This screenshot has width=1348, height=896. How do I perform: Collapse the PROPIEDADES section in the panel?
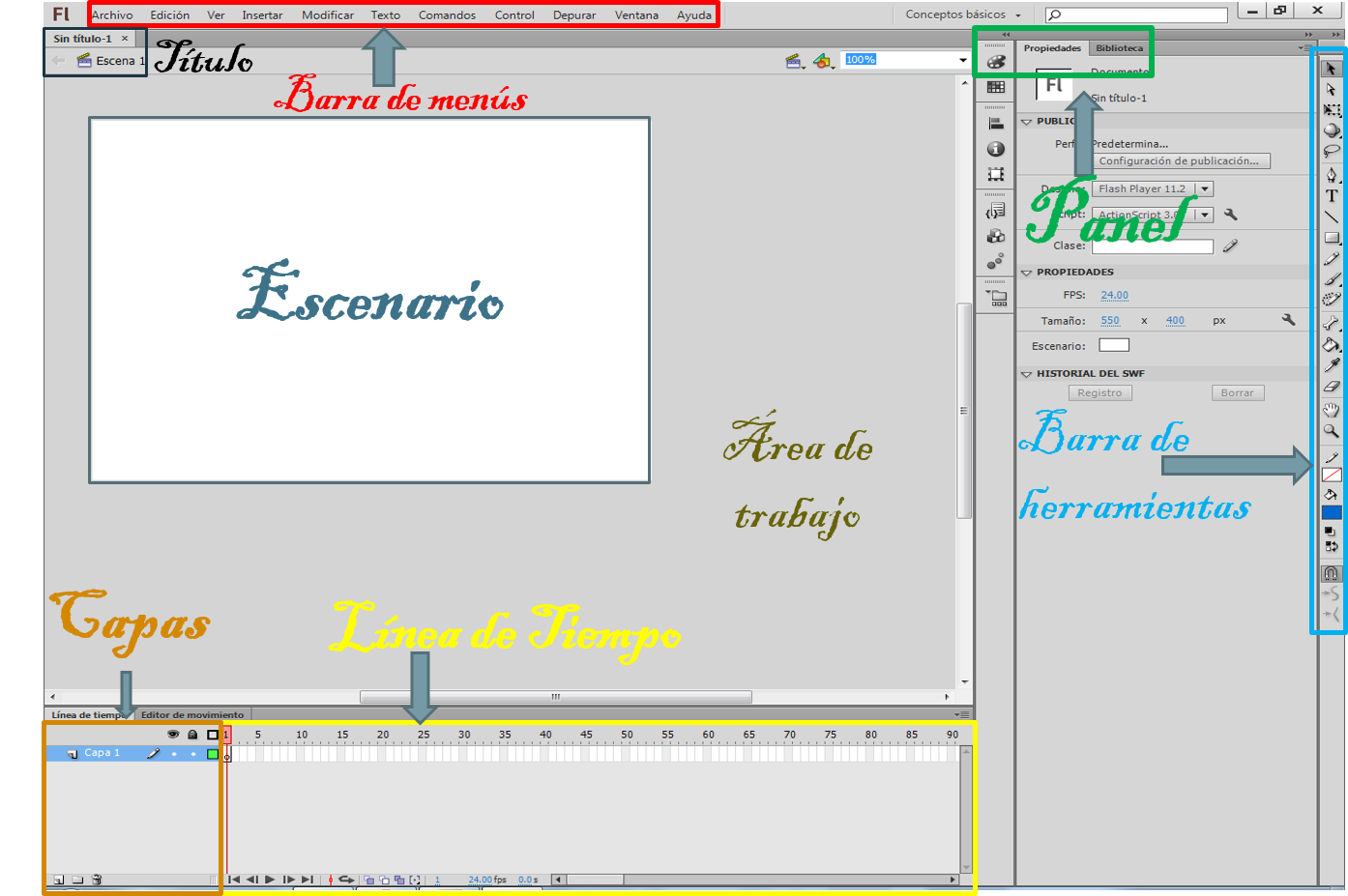pyautogui.click(x=1027, y=272)
